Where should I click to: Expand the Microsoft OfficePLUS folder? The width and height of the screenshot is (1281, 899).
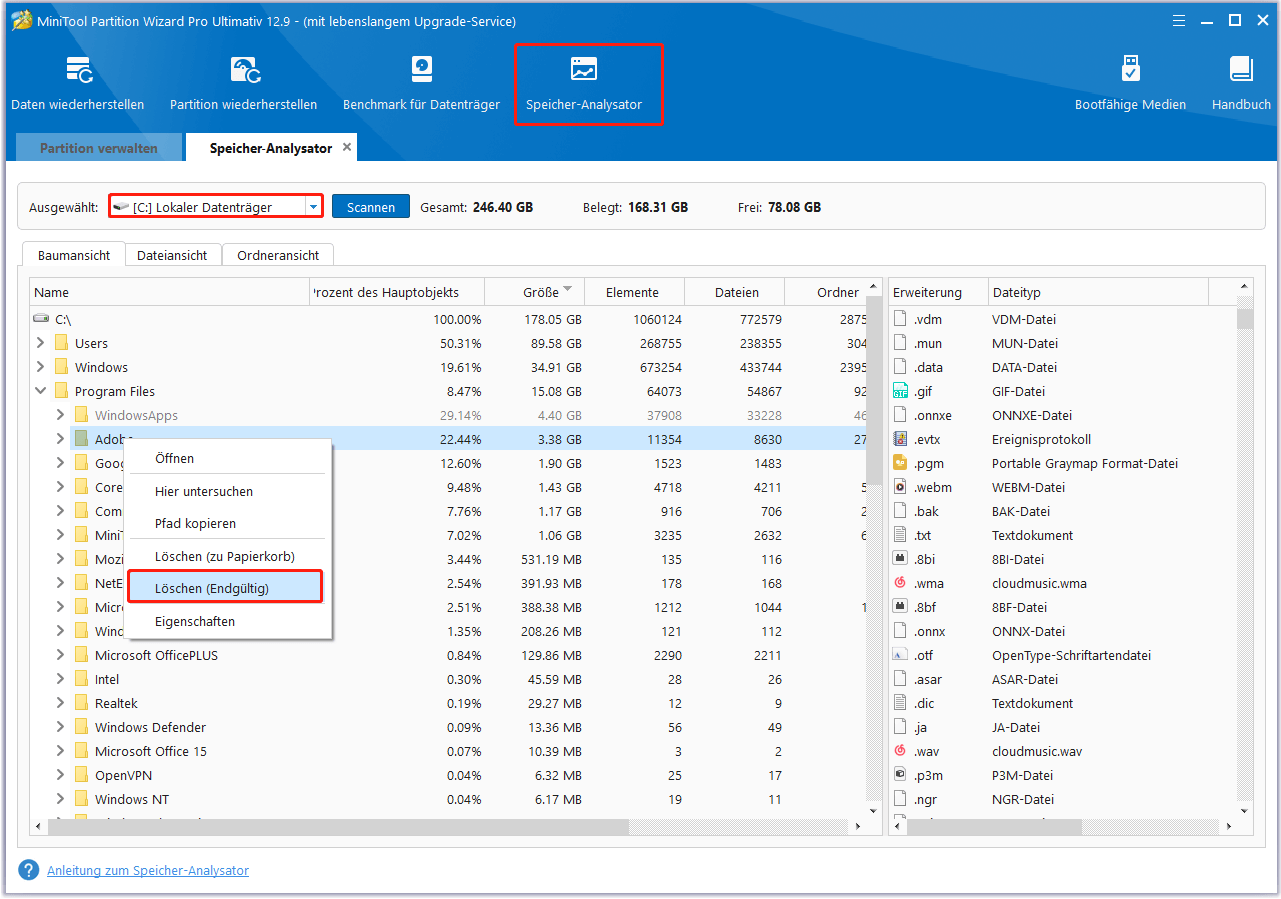tap(60, 655)
